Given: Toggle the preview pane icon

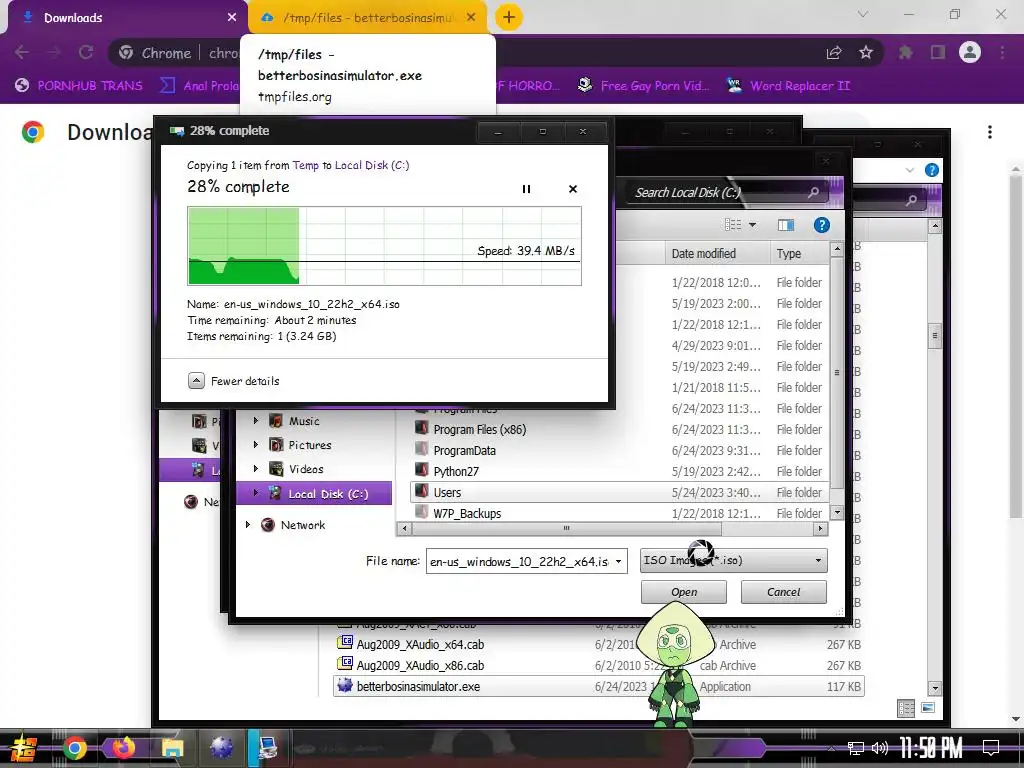Looking at the screenshot, I should [x=786, y=225].
